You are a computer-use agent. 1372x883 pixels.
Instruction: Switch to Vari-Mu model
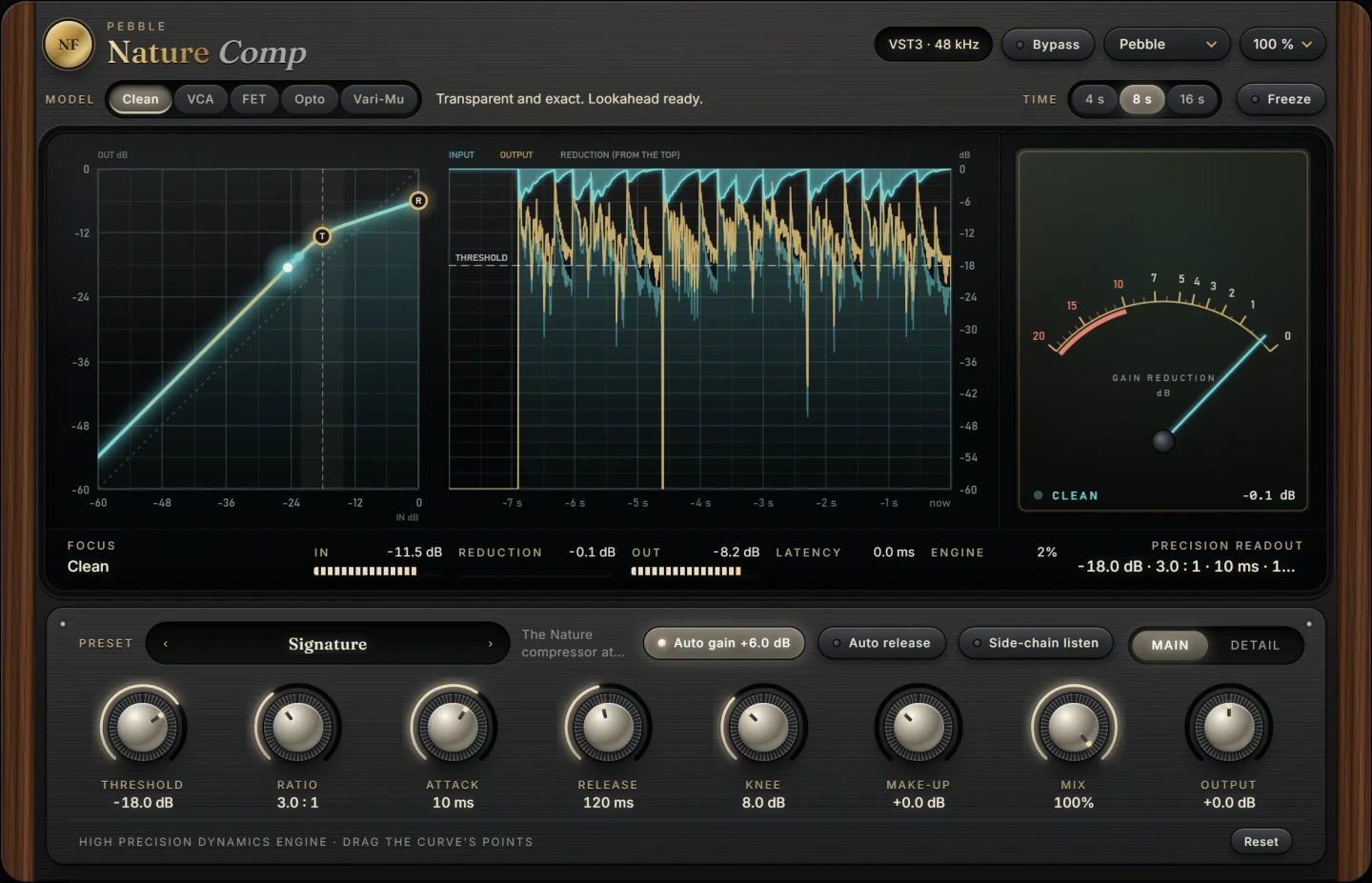point(378,99)
